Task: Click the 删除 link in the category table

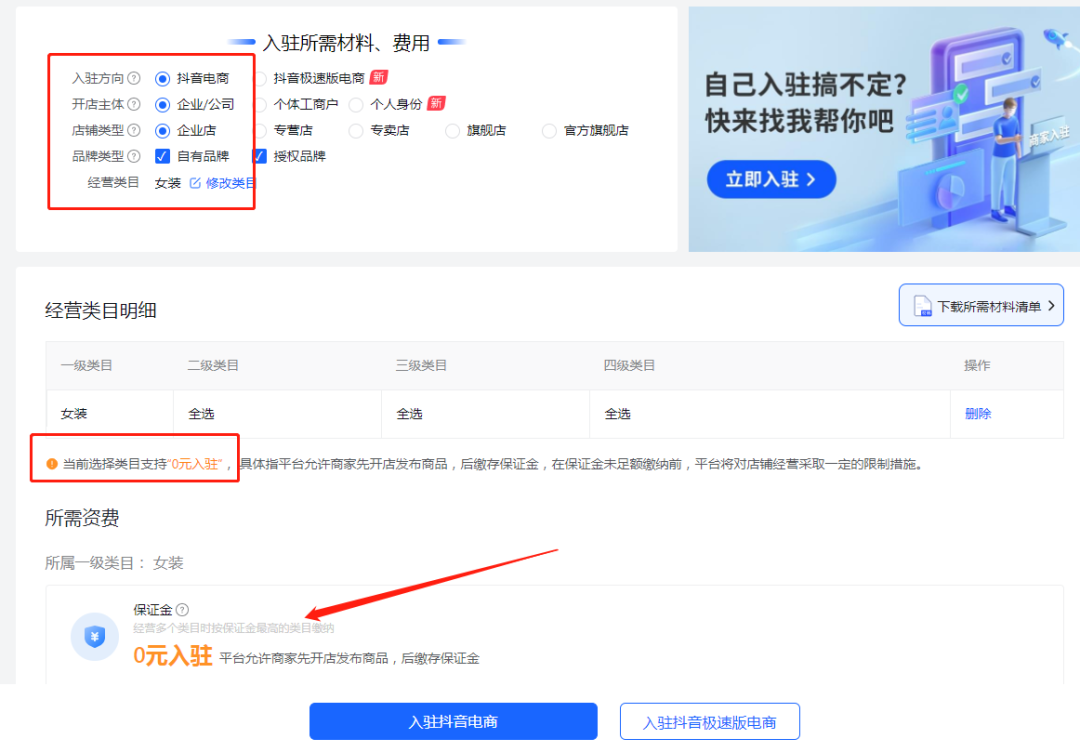Action: tap(976, 414)
